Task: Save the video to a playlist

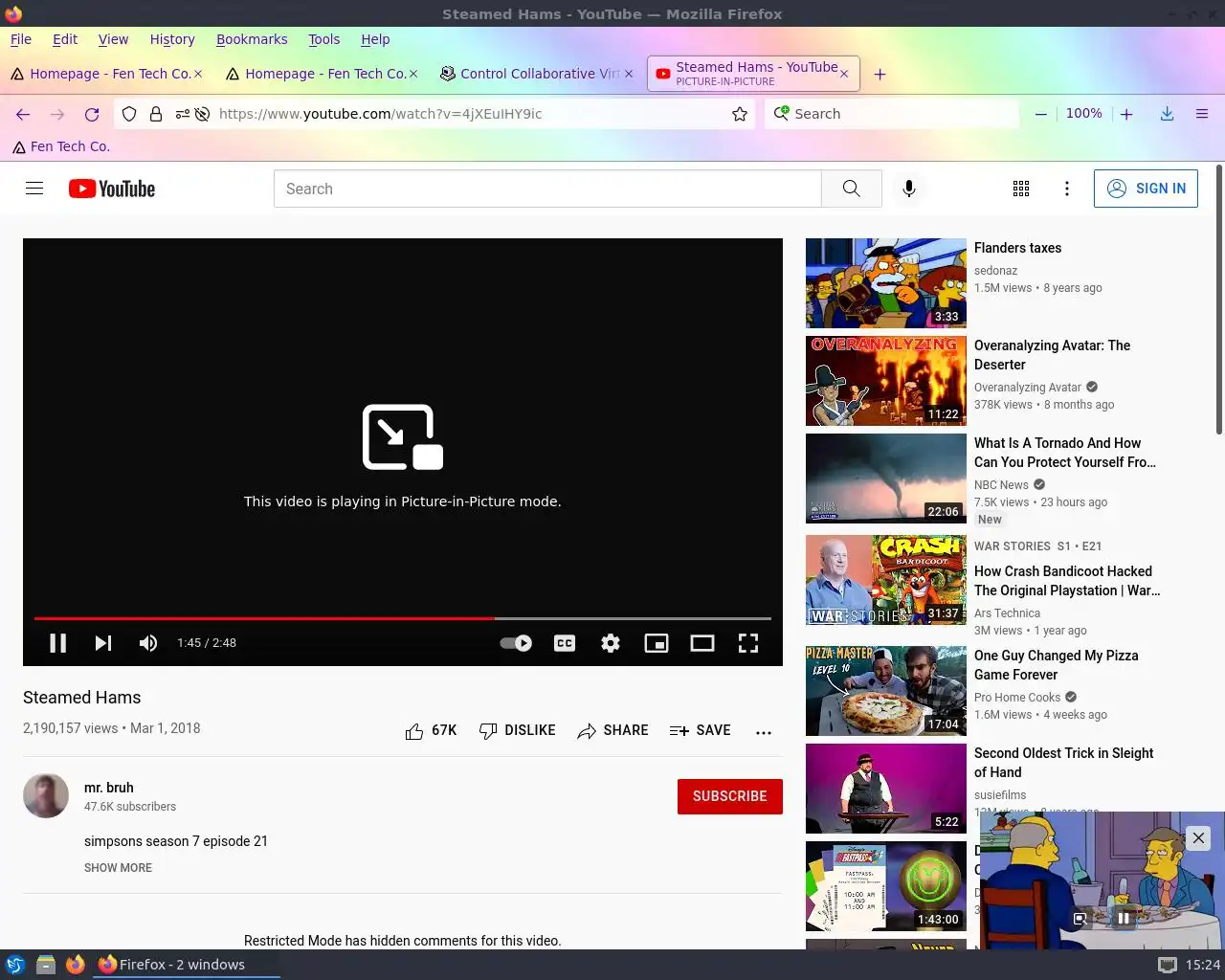Action: pyautogui.click(x=701, y=730)
